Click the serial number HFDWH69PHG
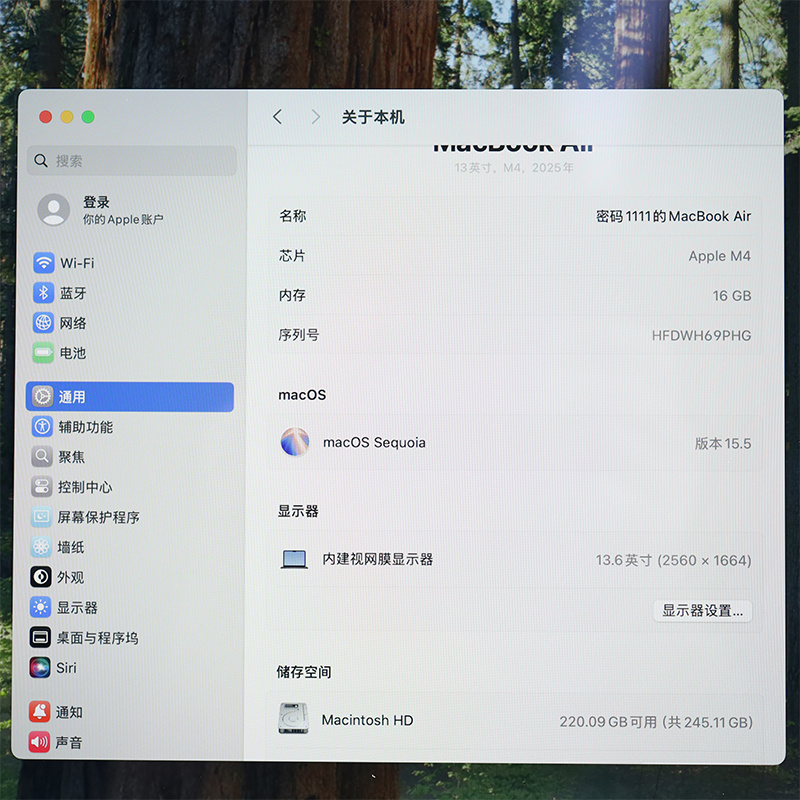 (x=702, y=336)
